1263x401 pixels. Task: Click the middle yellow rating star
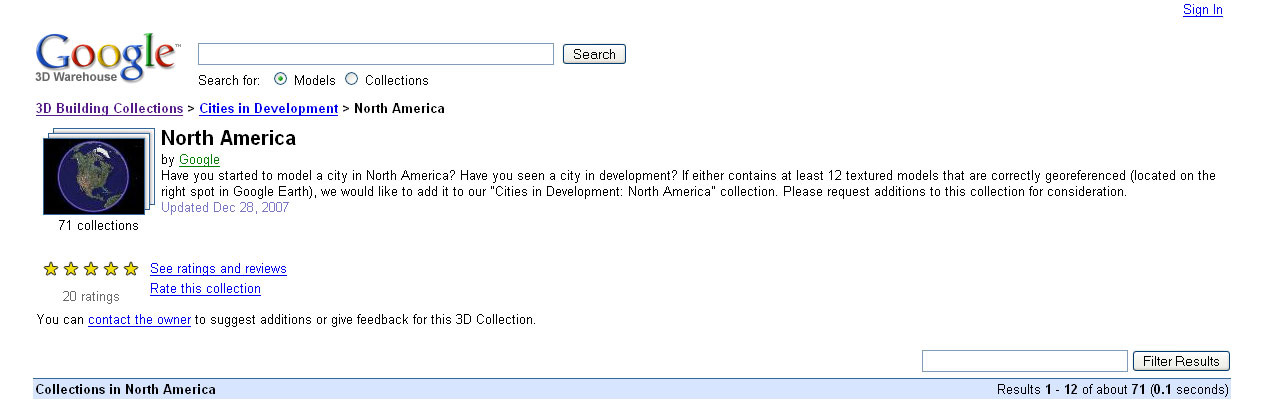point(91,269)
